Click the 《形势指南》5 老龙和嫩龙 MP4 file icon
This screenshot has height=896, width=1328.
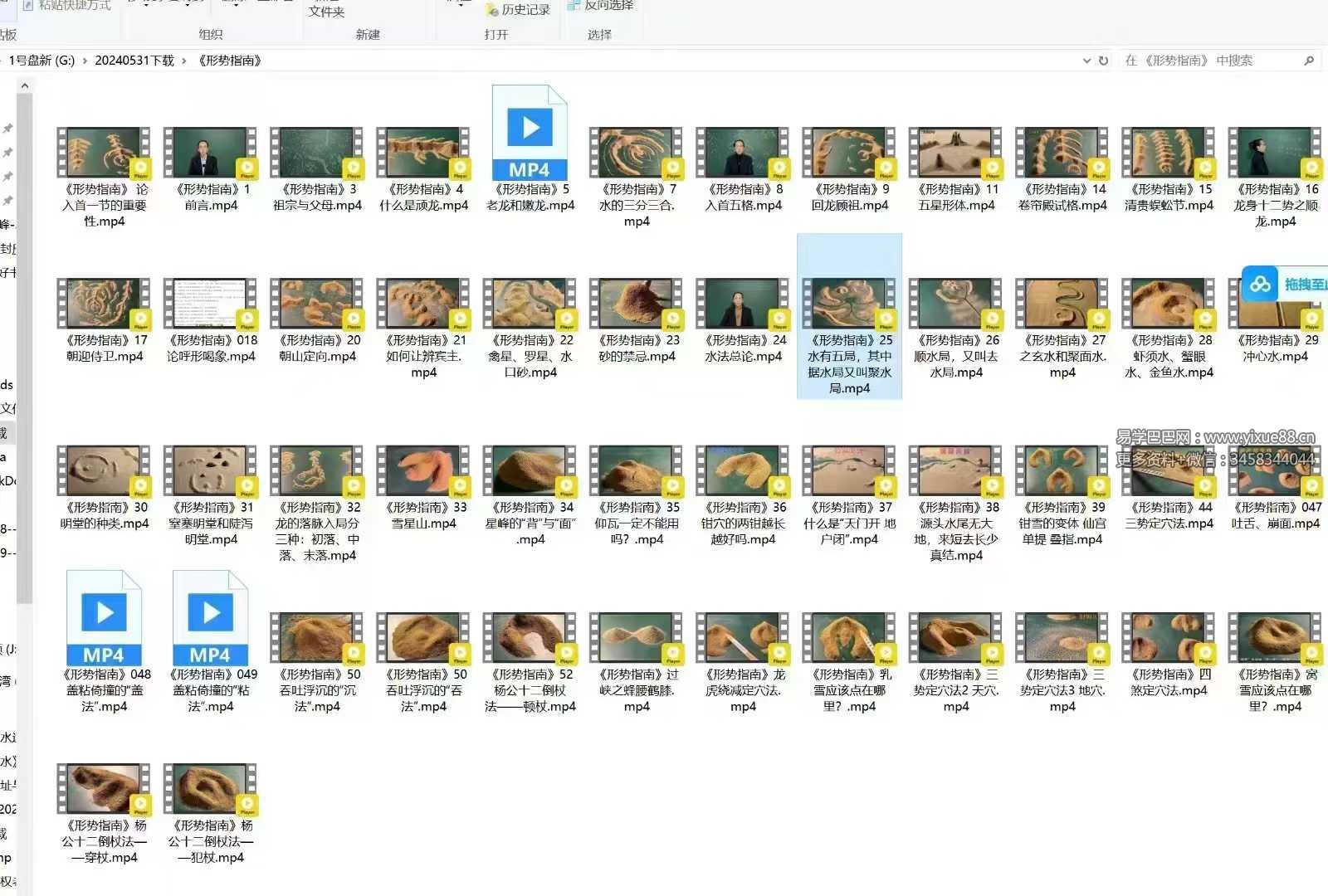530,133
